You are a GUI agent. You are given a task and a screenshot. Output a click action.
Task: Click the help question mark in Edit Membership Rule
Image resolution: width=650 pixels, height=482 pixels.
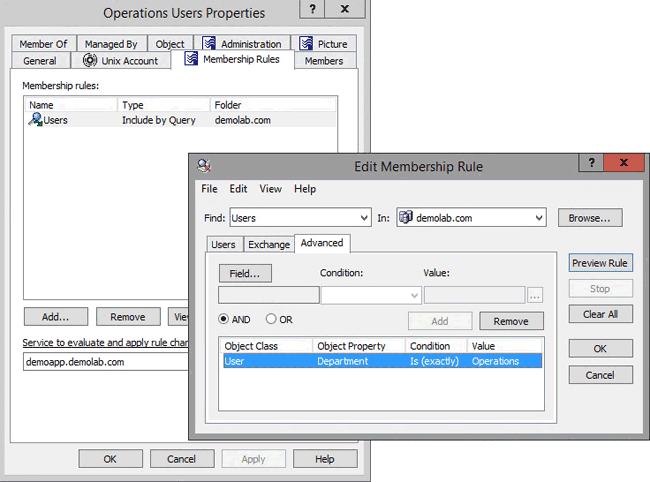pyautogui.click(x=591, y=162)
